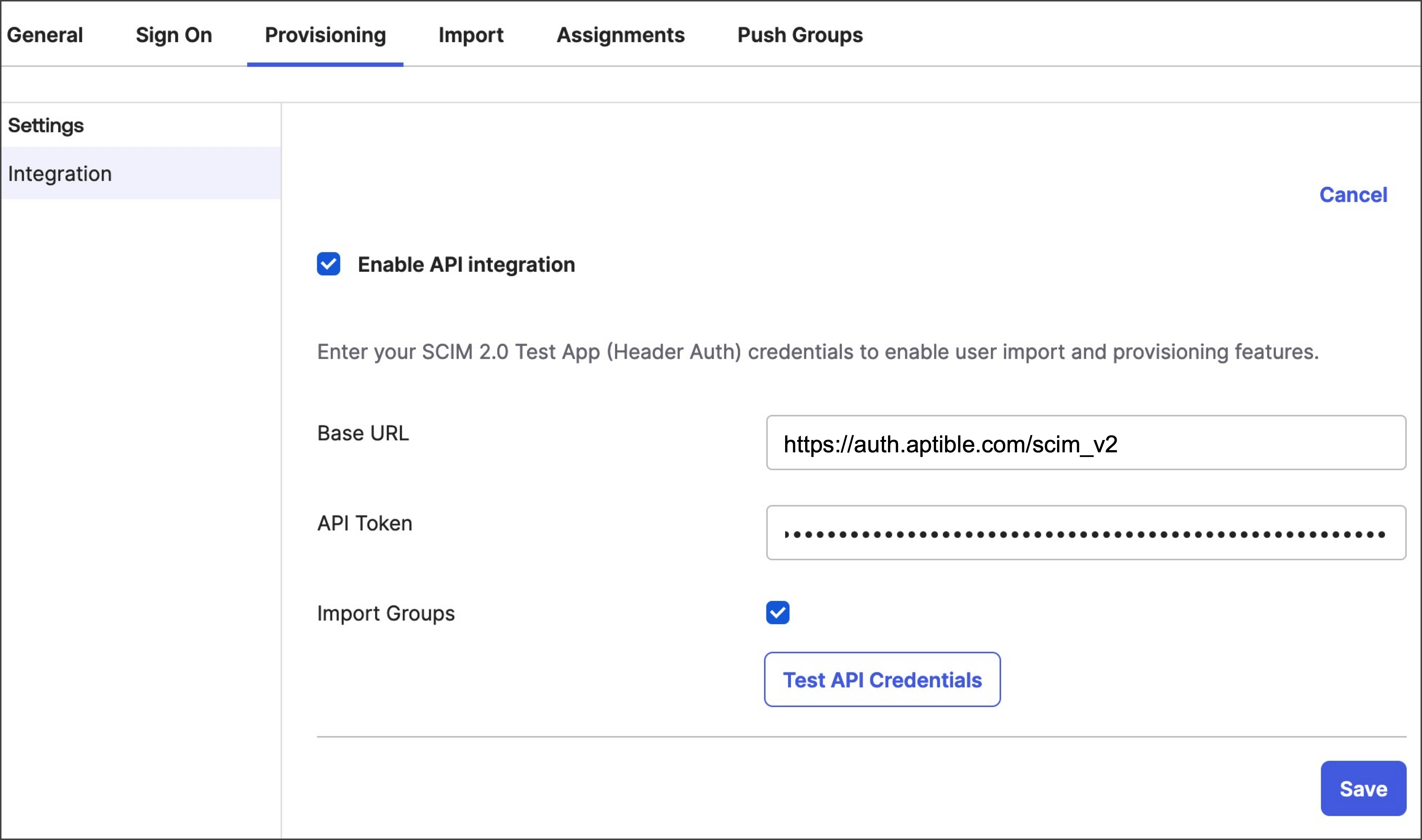This screenshot has height=840, width=1422.
Task: Select the Provisioning tab
Action: pos(325,35)
